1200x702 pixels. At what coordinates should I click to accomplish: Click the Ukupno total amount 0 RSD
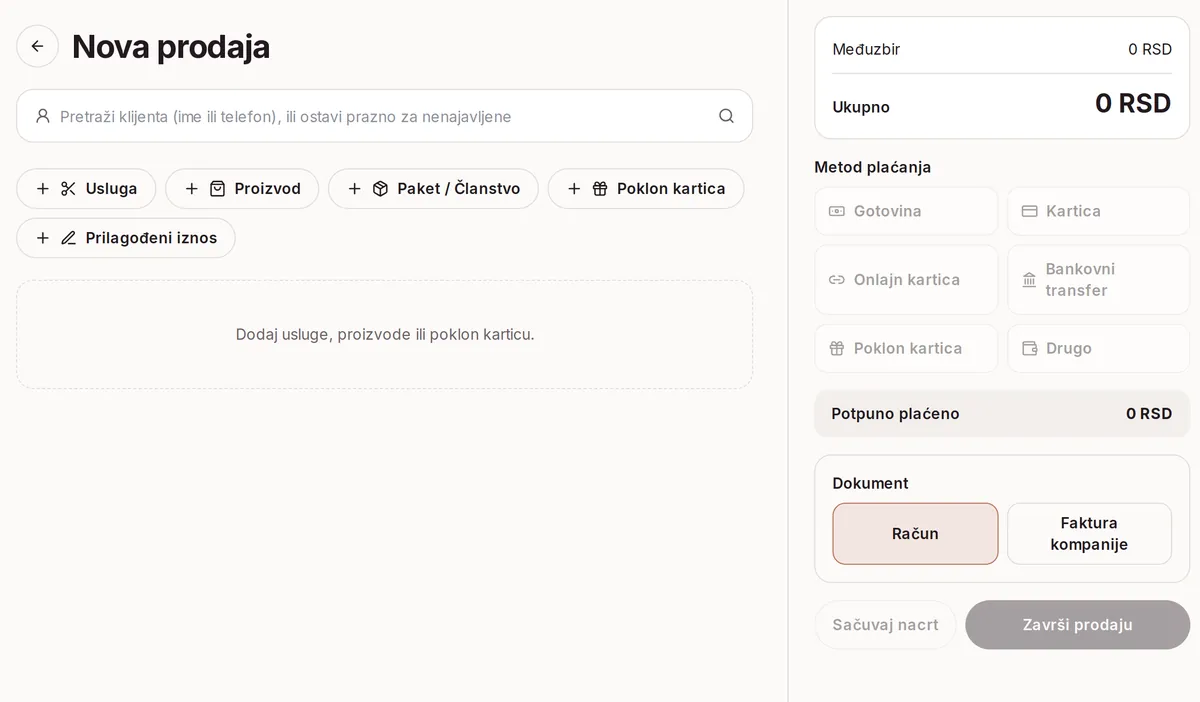1133,103
